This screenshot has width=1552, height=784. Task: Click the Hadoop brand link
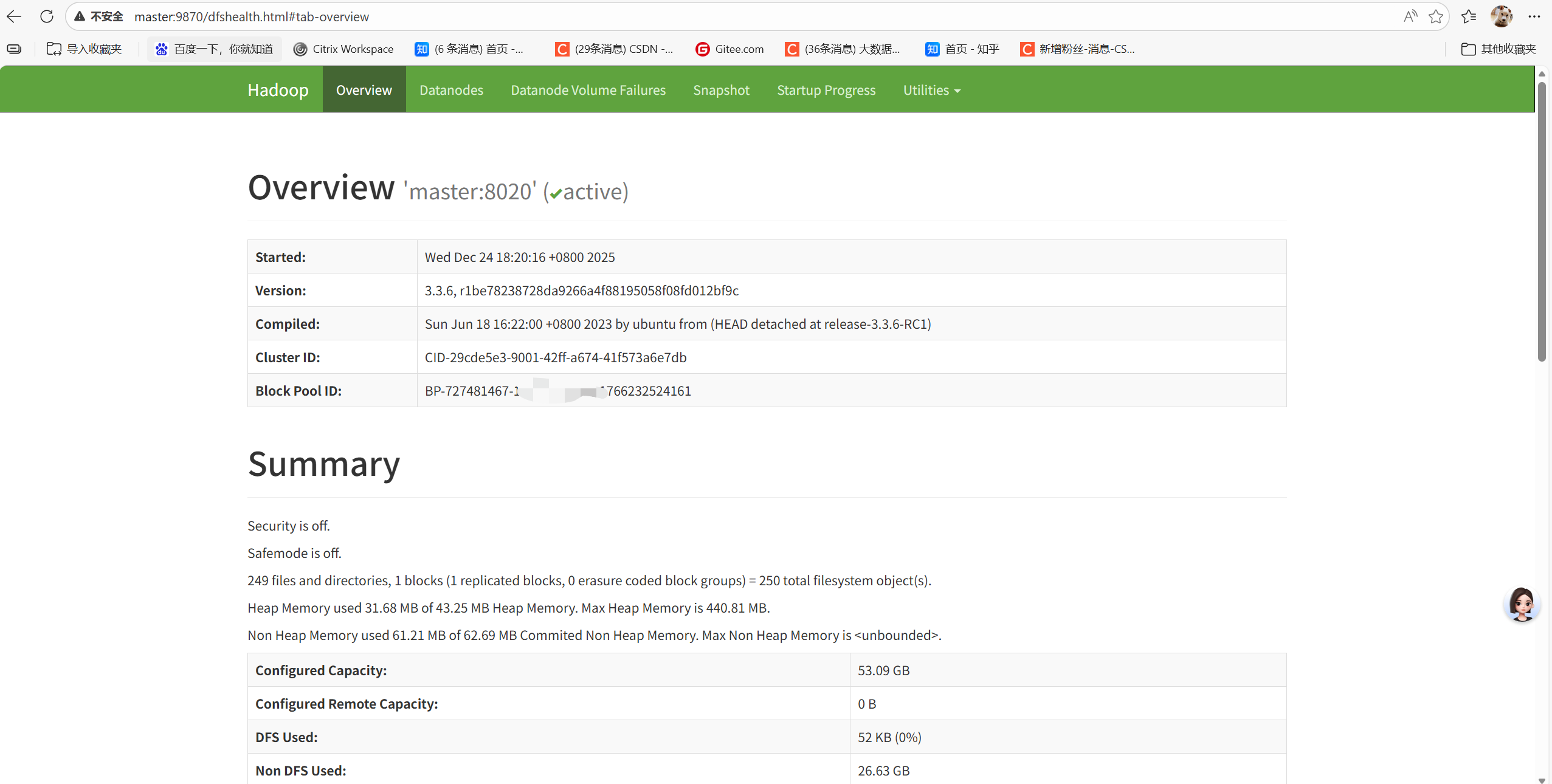278,90
